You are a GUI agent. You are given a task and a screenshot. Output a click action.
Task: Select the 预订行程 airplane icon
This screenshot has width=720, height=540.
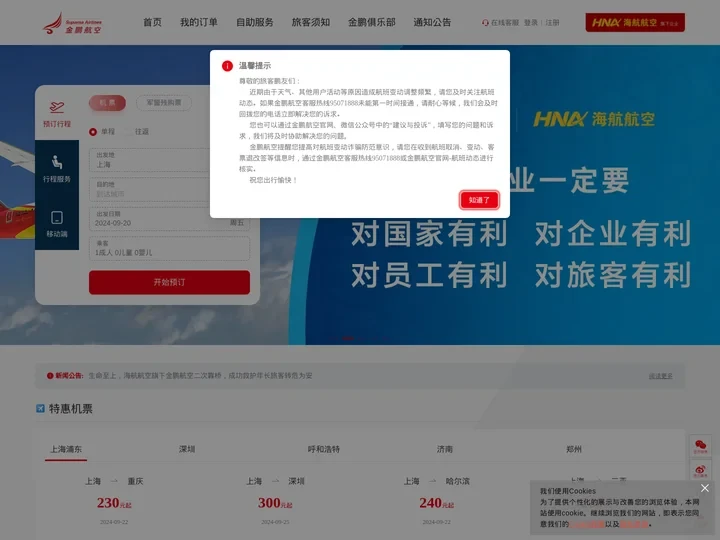(x=57, y=107)
